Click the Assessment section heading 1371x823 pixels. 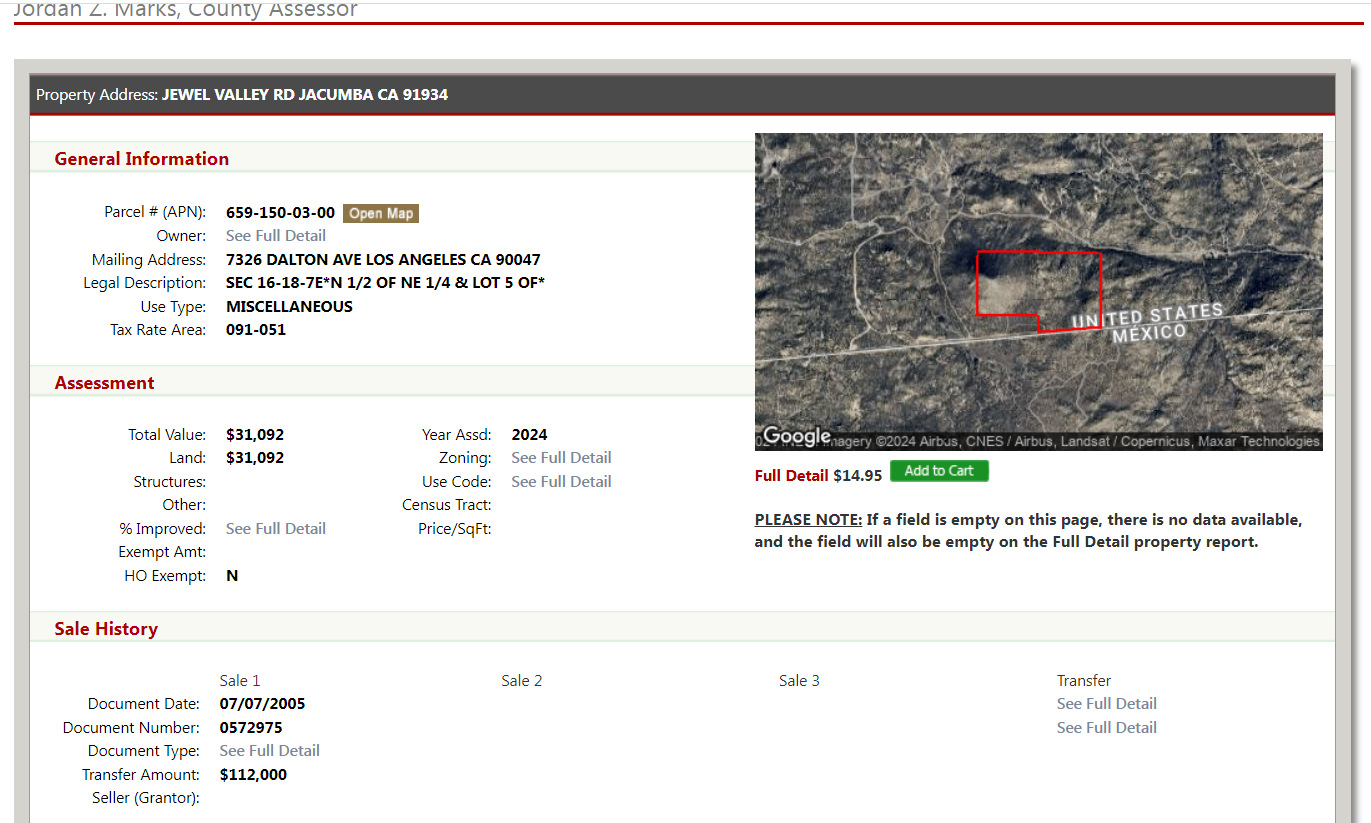point(104,383)
